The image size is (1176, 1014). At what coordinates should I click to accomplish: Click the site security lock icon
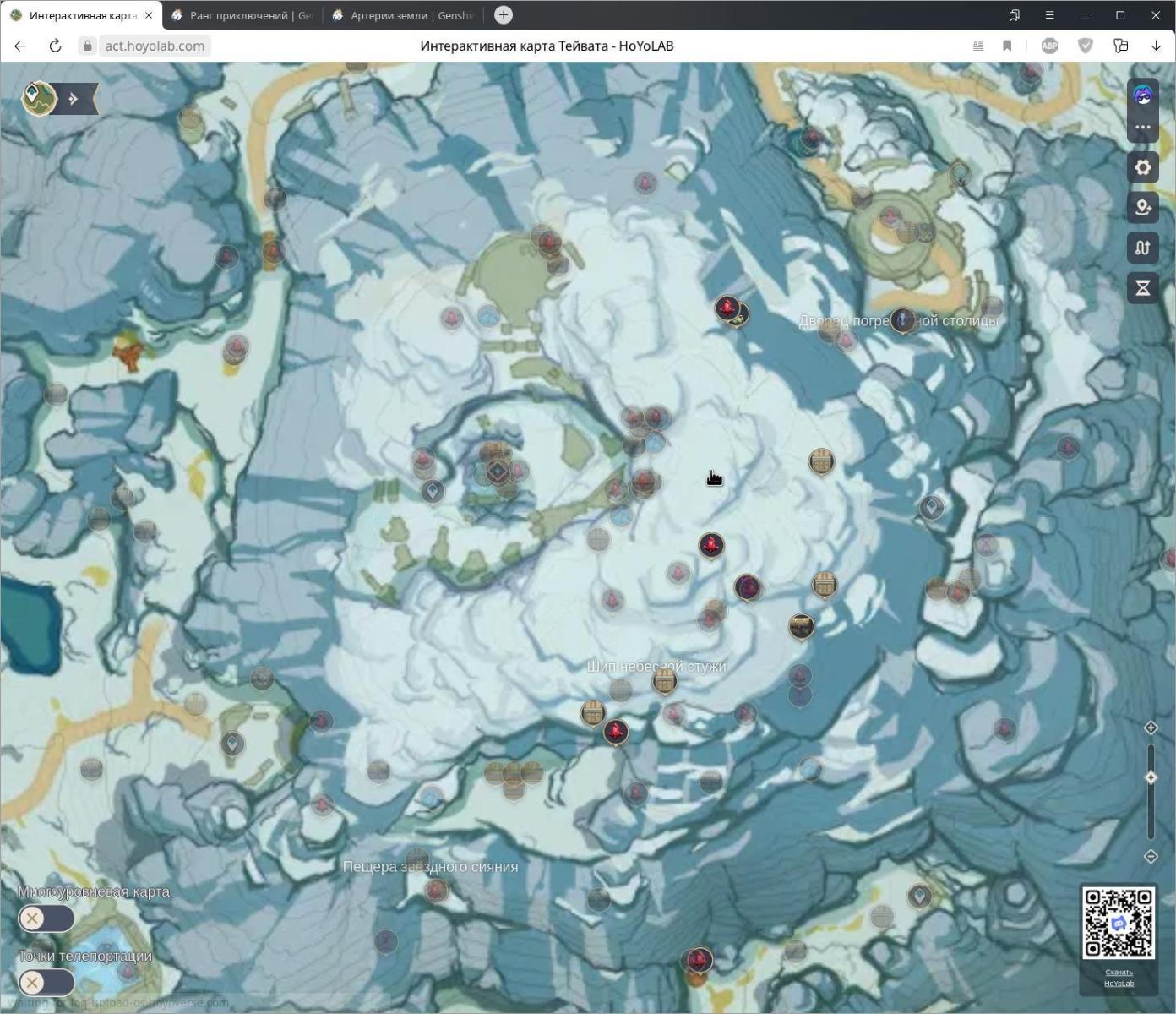(87, 46)
